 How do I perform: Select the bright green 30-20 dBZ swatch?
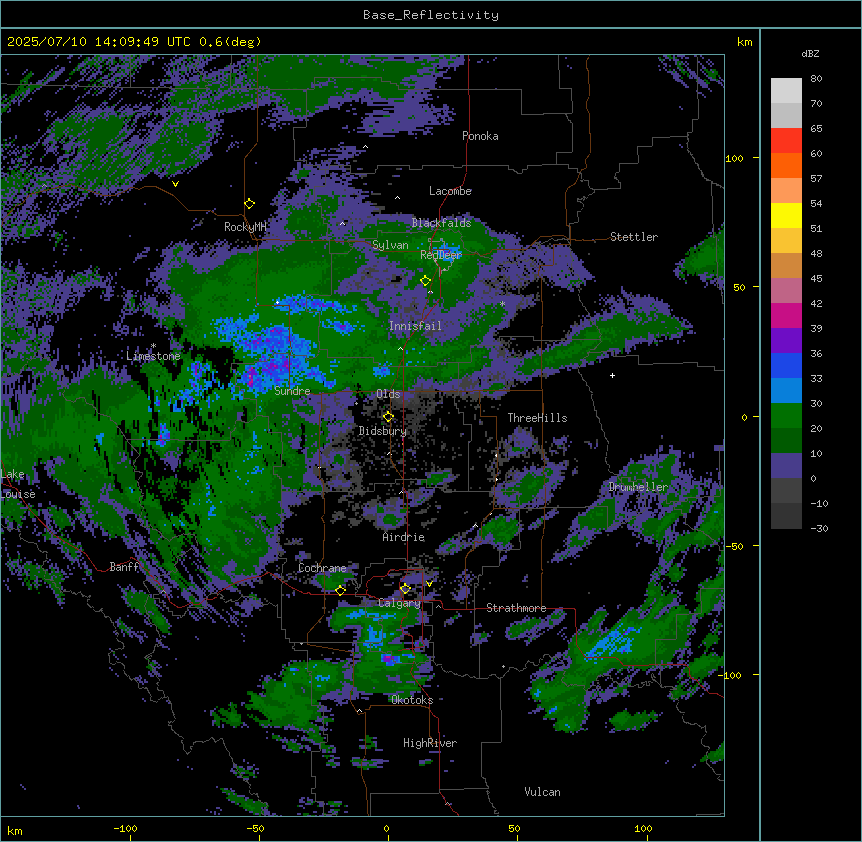[x=786, y=416]
